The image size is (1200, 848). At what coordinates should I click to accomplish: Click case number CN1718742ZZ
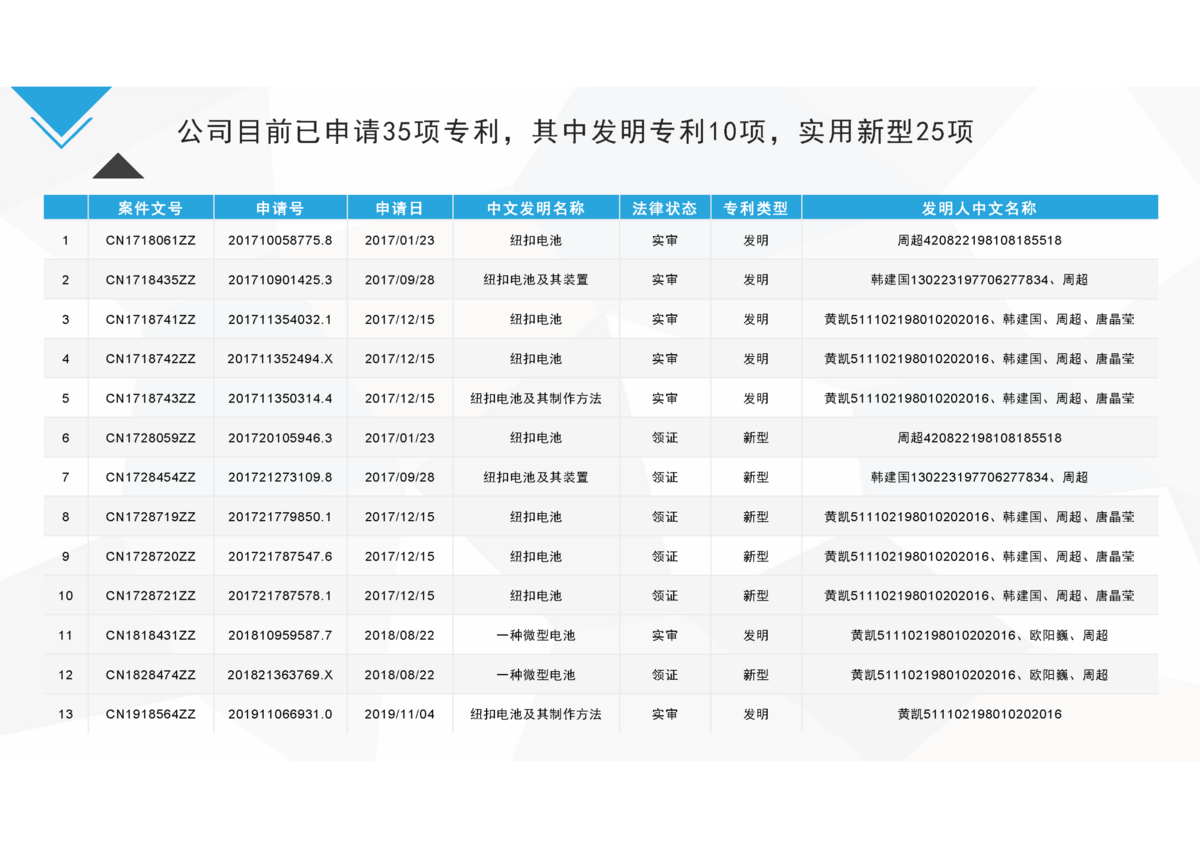[x=151, y=359]
